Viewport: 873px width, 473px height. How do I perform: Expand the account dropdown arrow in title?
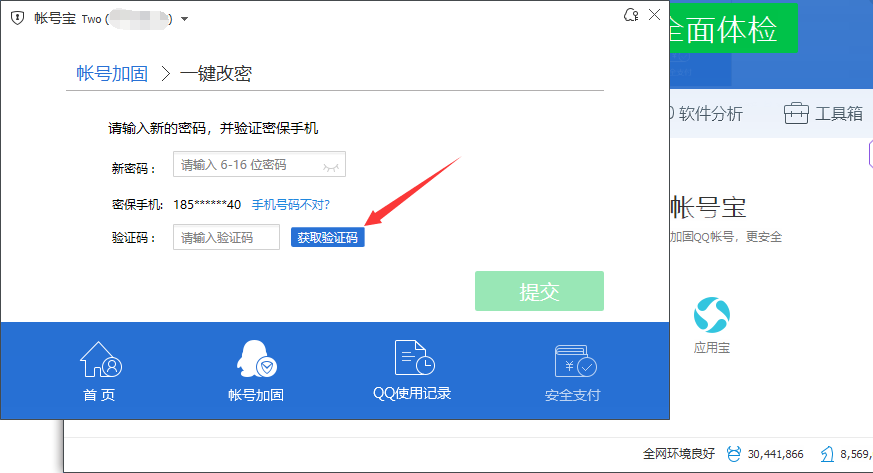pos(184,19)
